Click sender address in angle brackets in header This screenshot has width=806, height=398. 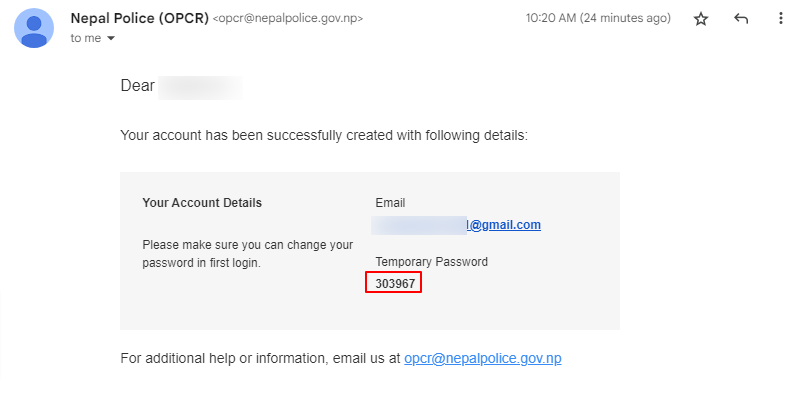288,19
